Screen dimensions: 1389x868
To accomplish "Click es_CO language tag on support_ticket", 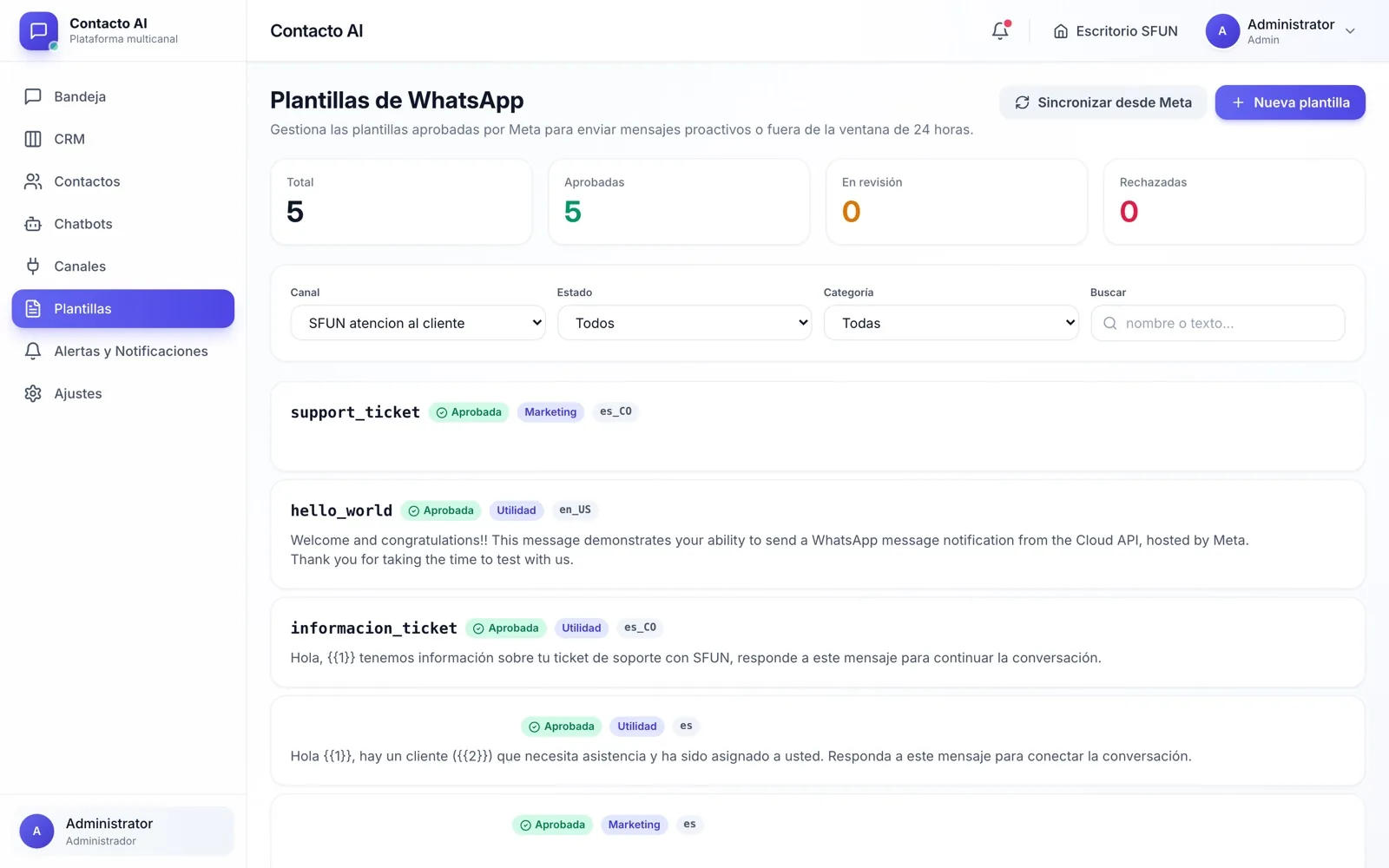I will [616, 411].
